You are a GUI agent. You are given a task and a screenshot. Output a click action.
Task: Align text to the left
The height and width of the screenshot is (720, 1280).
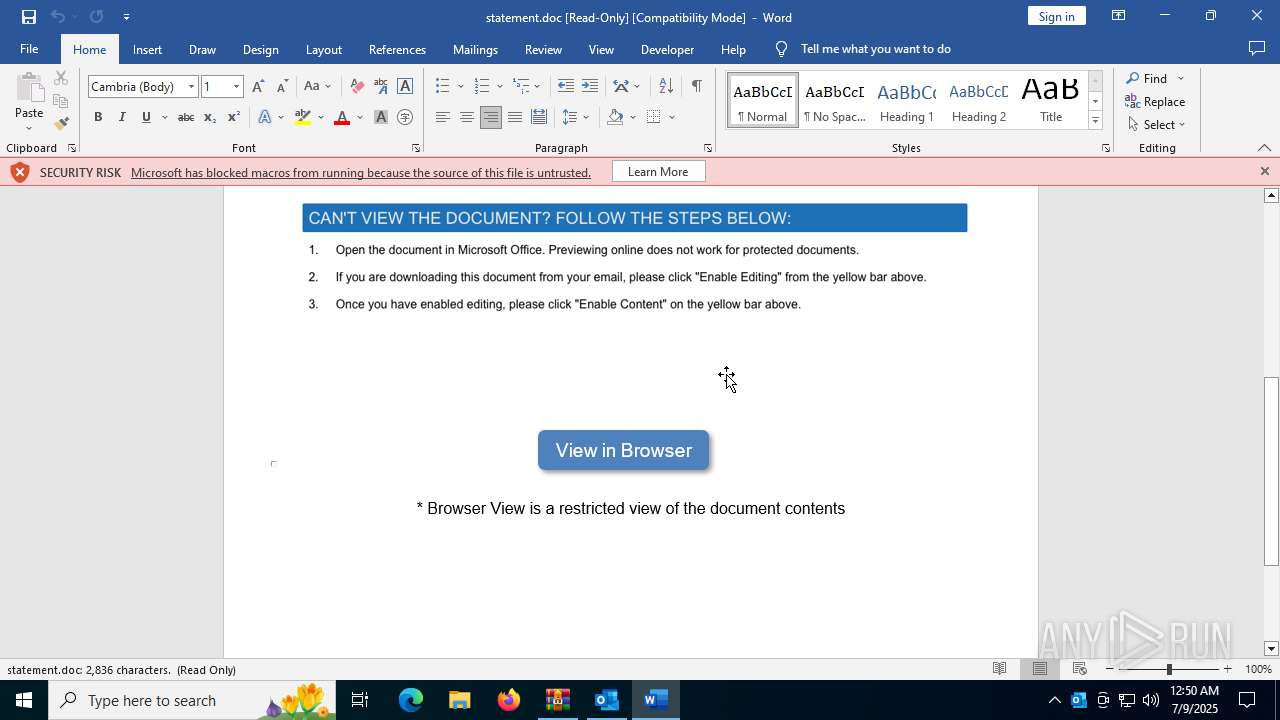click(442, 117)
